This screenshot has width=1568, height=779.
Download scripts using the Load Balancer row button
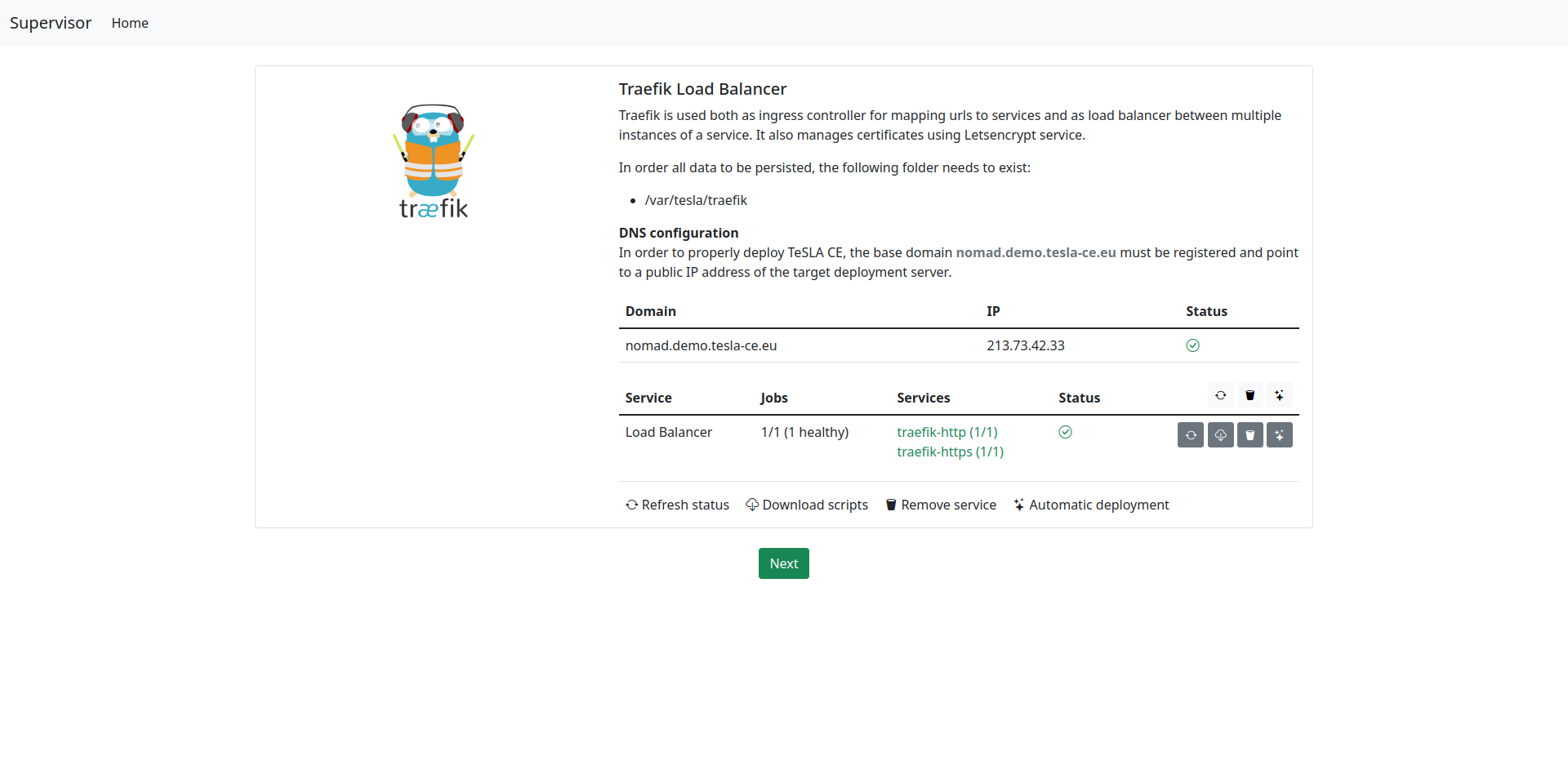pos(1220,435)
